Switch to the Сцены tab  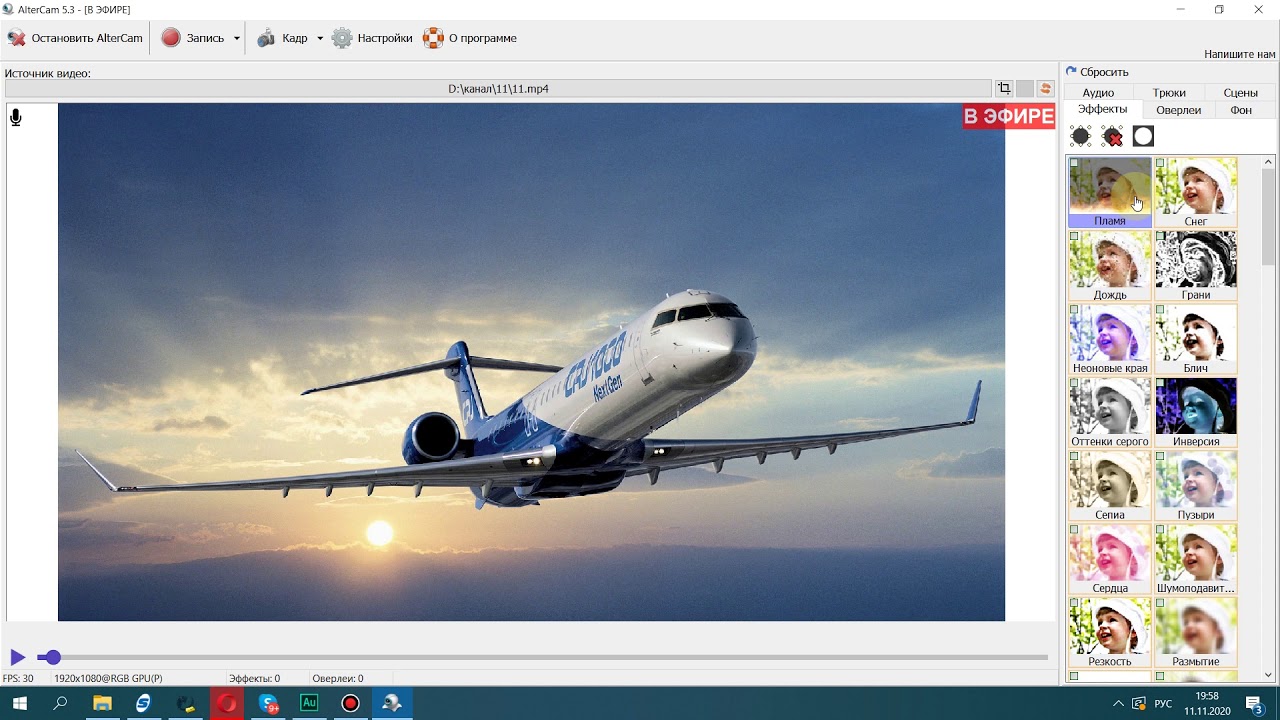pos(1240,92)
